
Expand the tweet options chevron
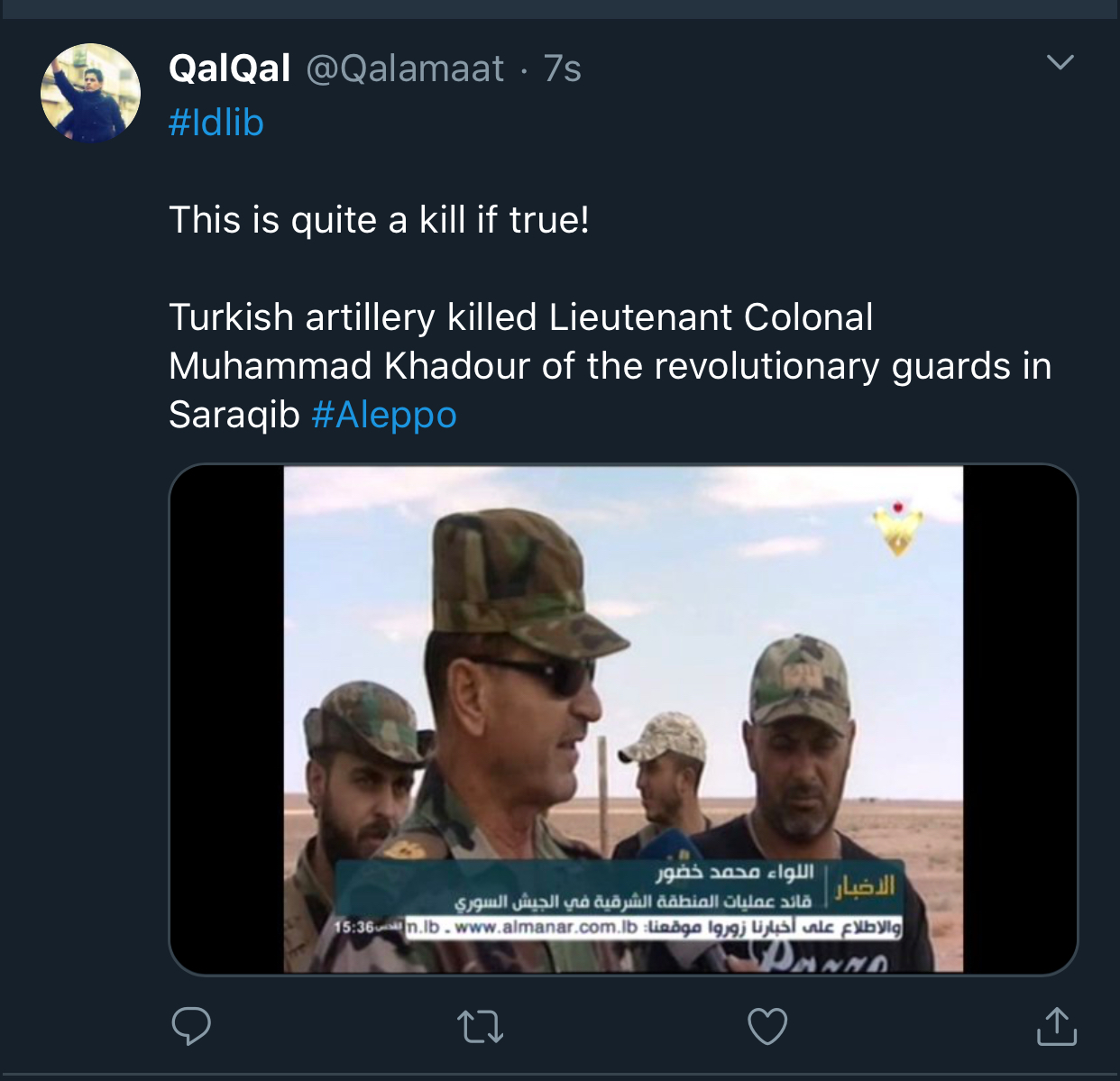(1060, 62)
